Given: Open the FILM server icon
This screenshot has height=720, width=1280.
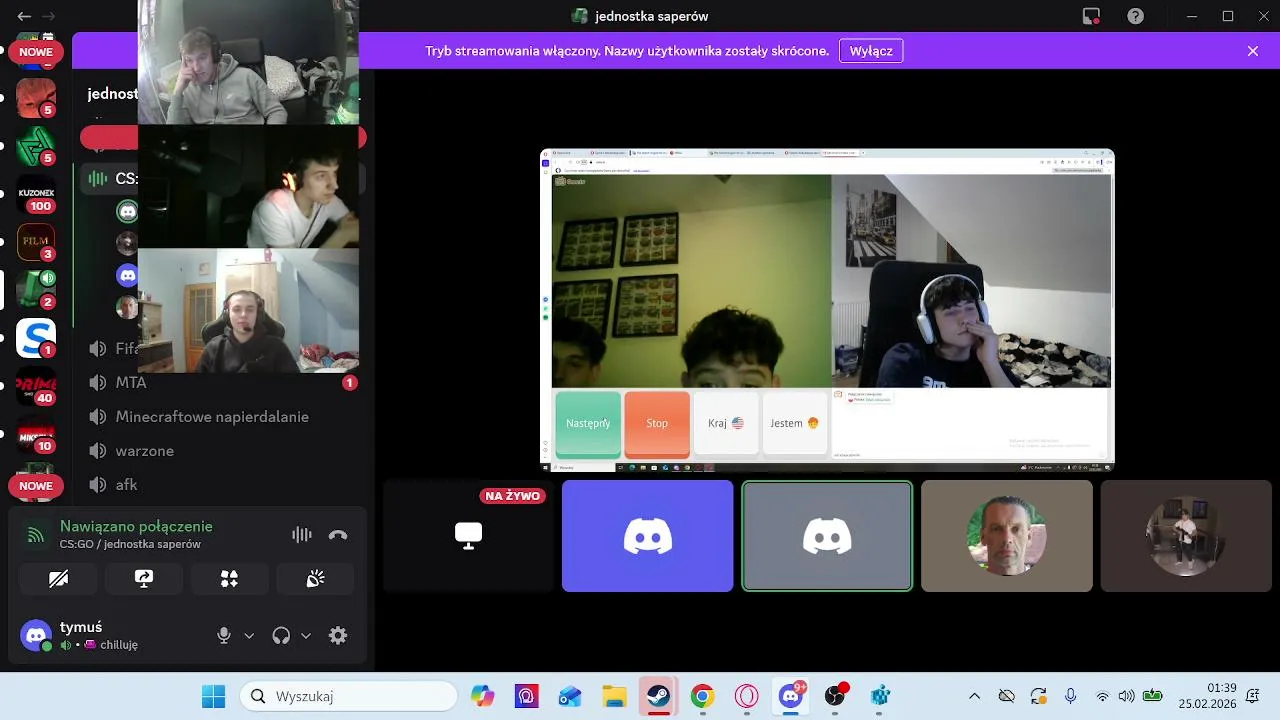Looking at the screenshot, I should point(36,242).
